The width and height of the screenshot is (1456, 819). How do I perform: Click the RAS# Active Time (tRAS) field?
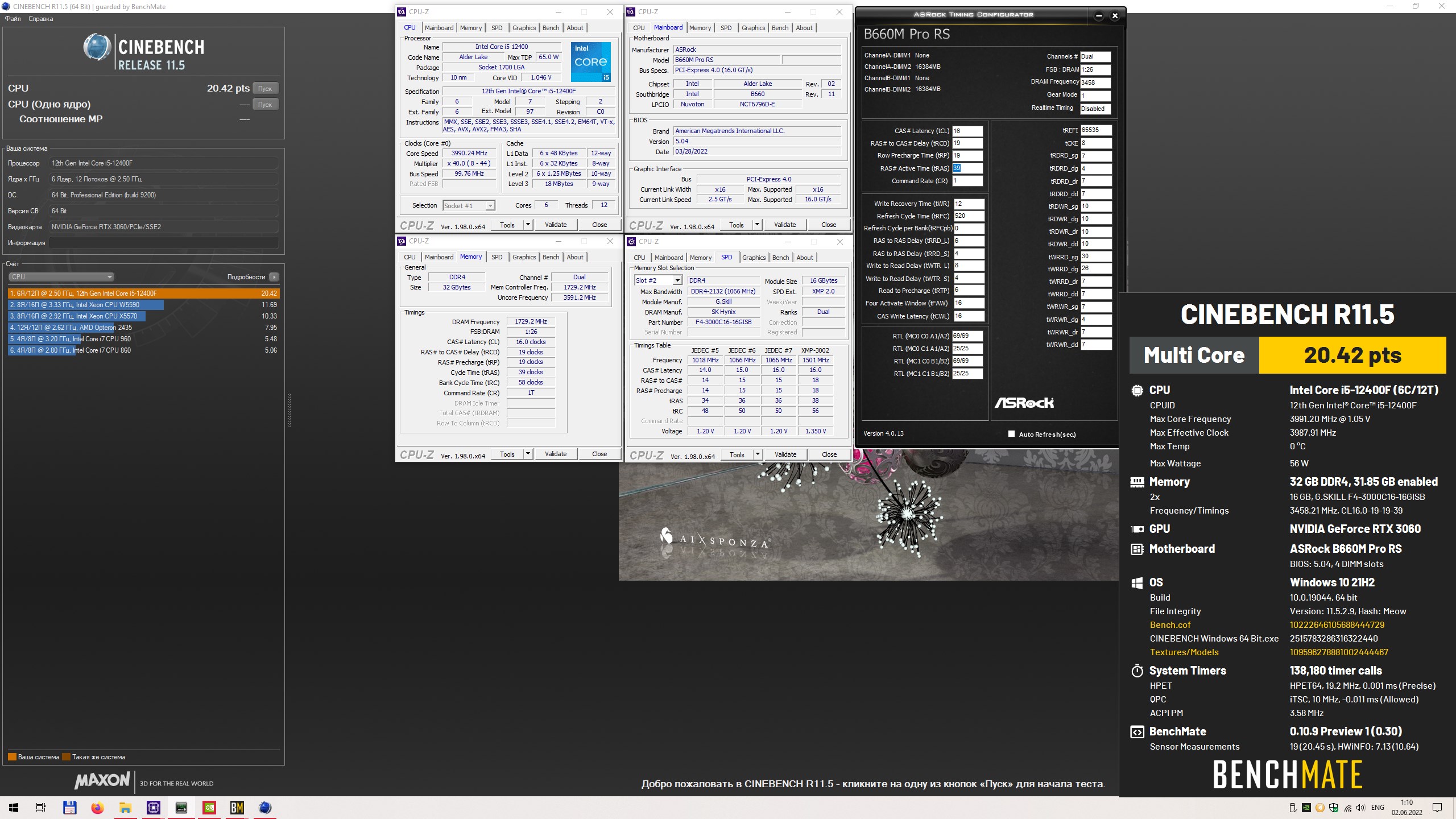point(967,168)
